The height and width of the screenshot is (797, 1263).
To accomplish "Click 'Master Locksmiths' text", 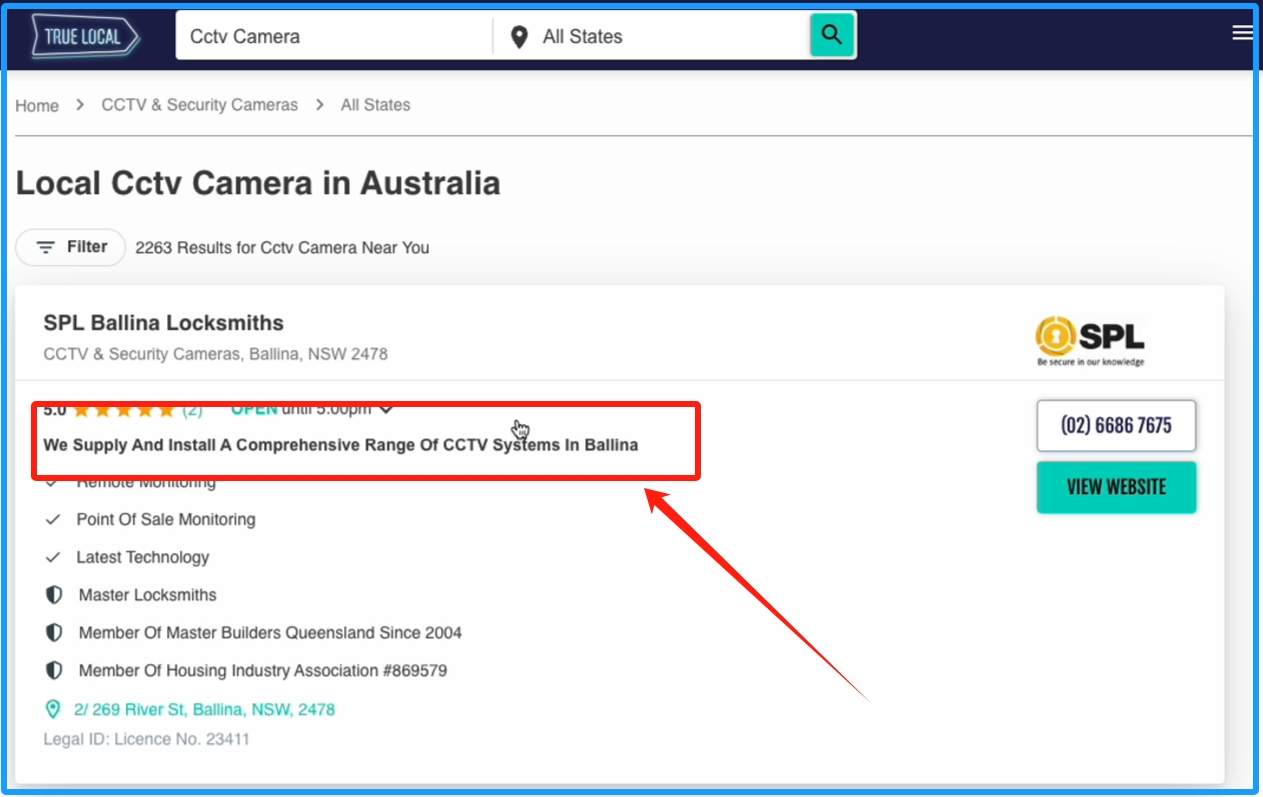I will click(x=148, y=595).
